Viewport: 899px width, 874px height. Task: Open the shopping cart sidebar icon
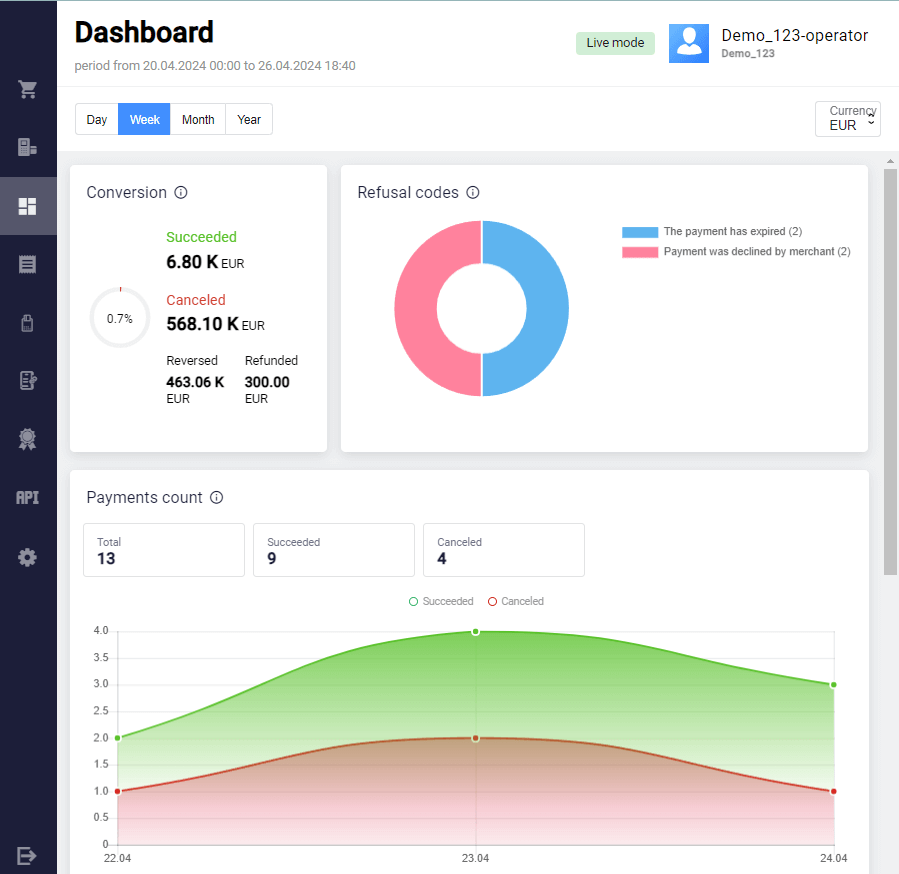pyautogui.click(x=28, y=90)
